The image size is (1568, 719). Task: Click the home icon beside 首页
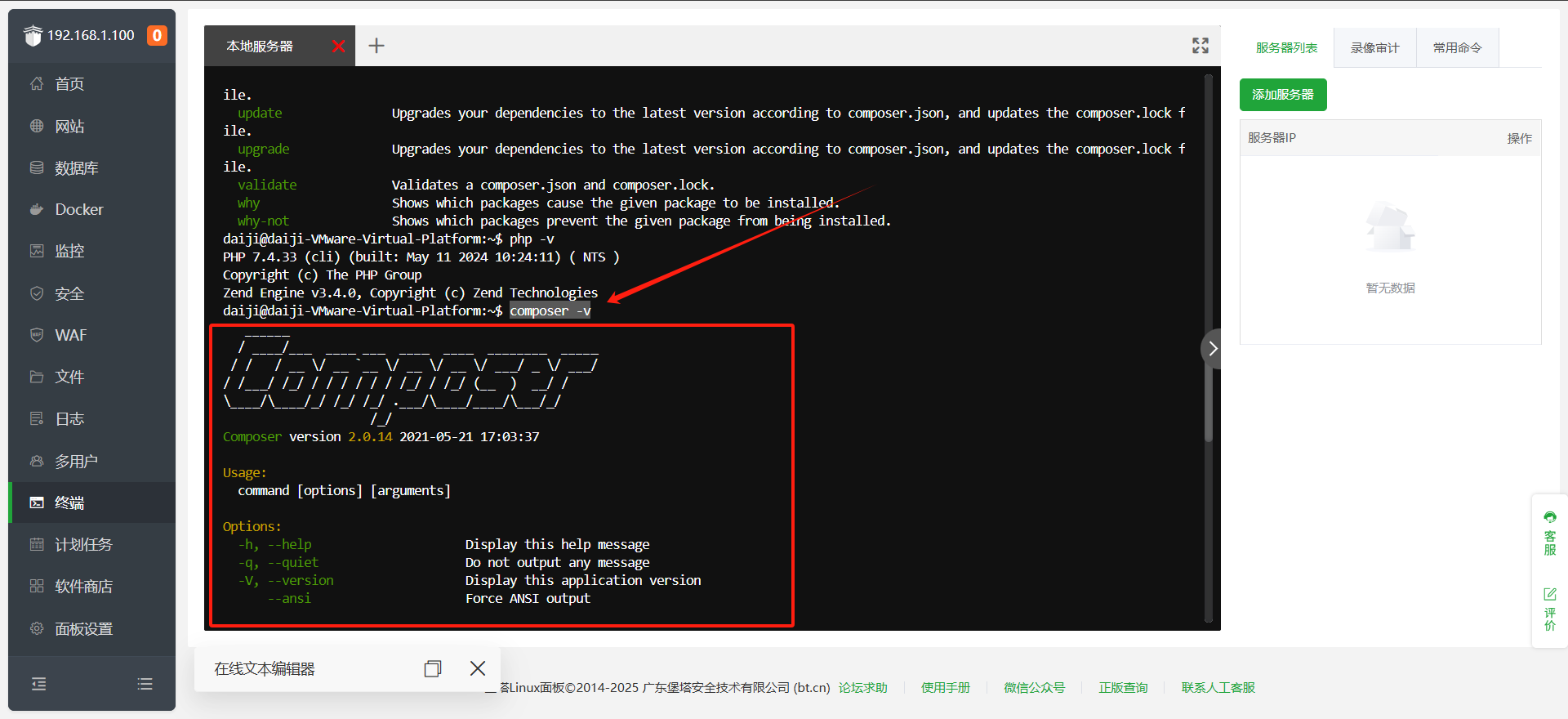[x=37, y=83]
